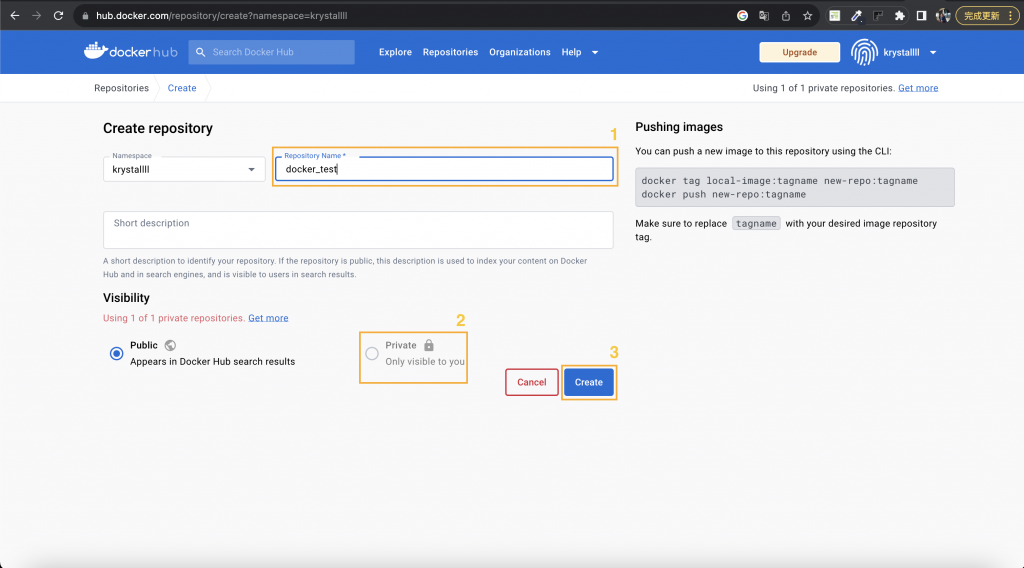Click the Short description text field
1024x568 pixels.
pos(358,230)
